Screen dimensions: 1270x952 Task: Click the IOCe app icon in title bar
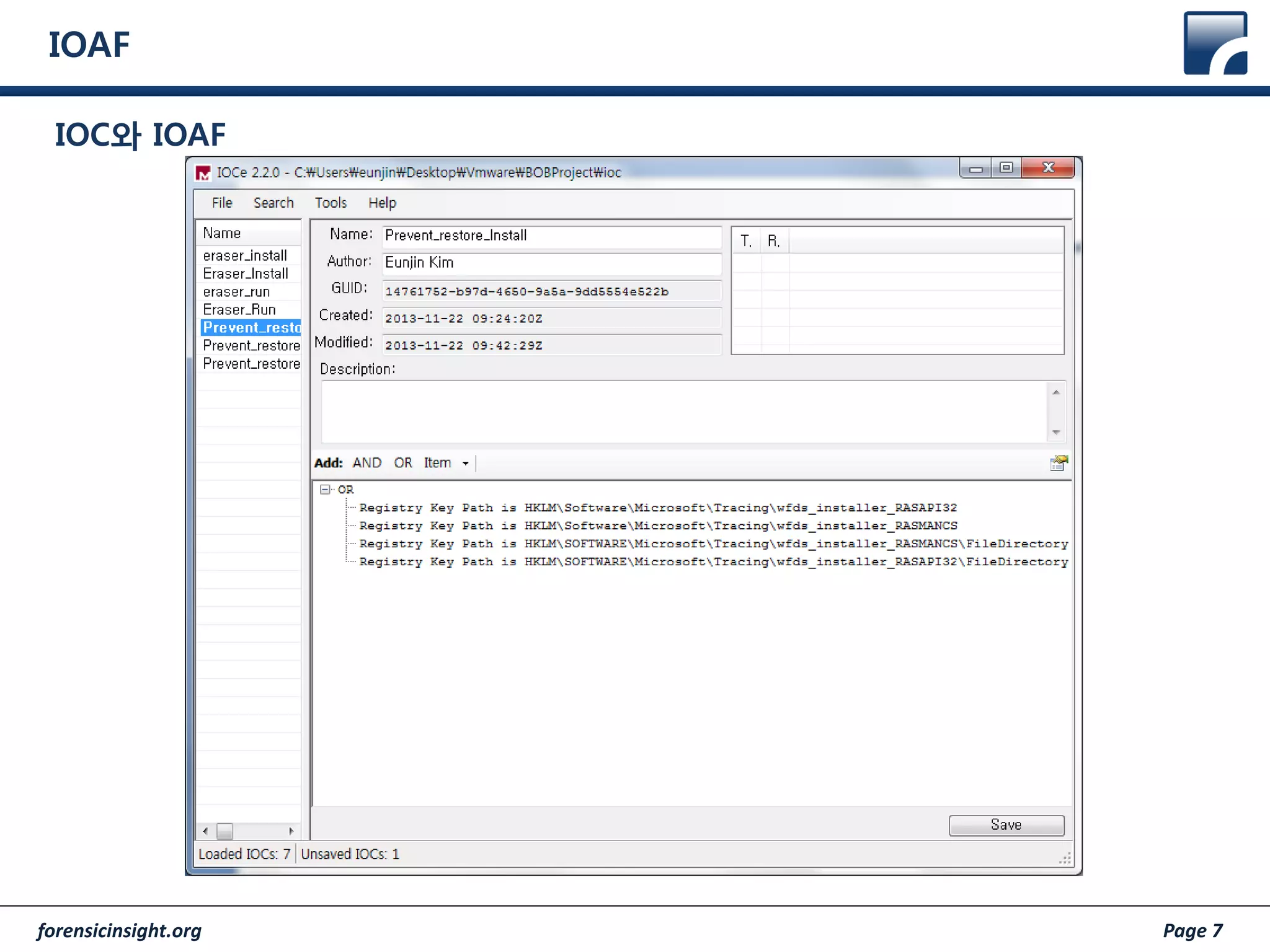point(203,173)
